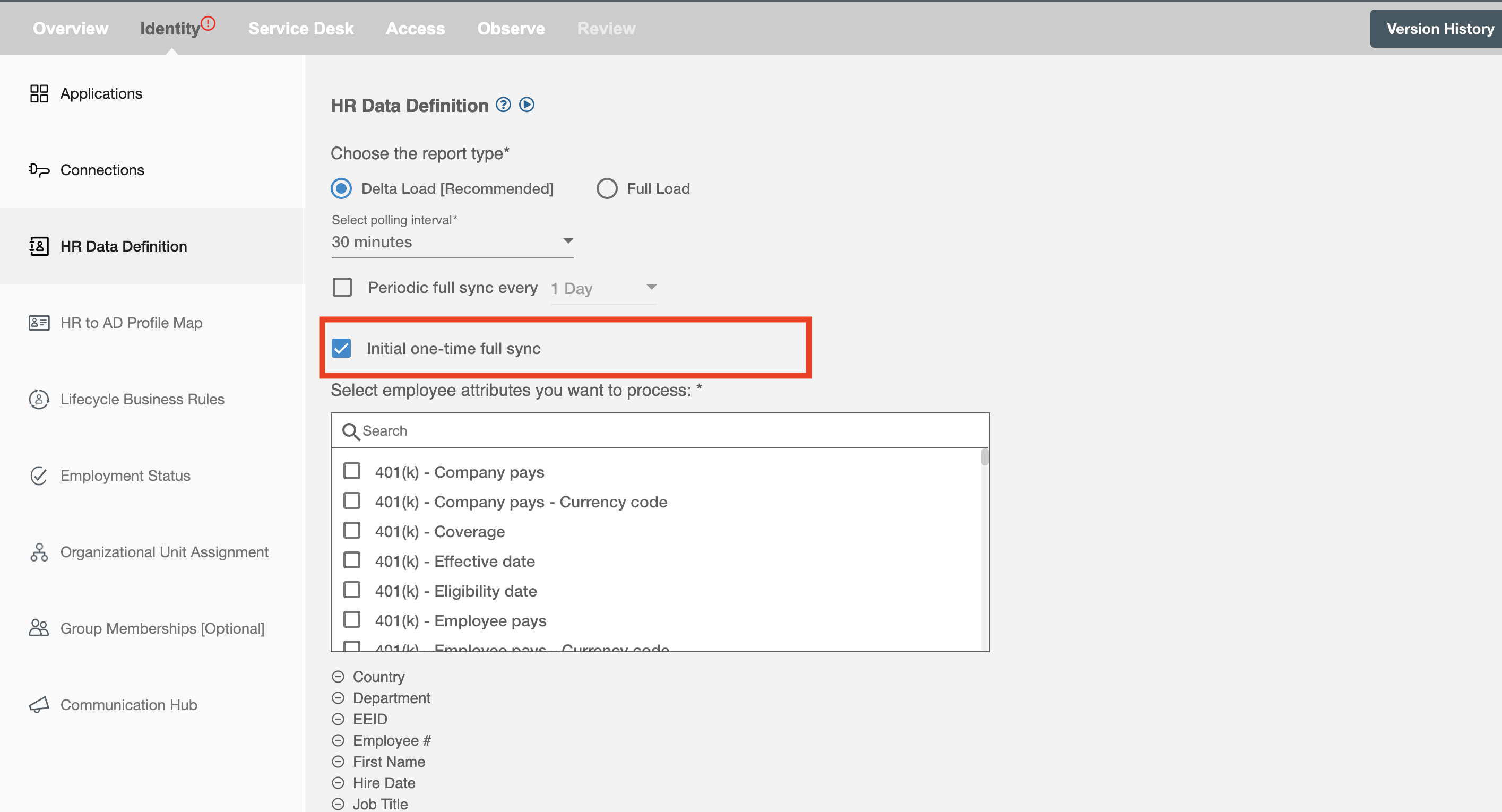Open Group Memberships [Optional] section

coord(162,628)
